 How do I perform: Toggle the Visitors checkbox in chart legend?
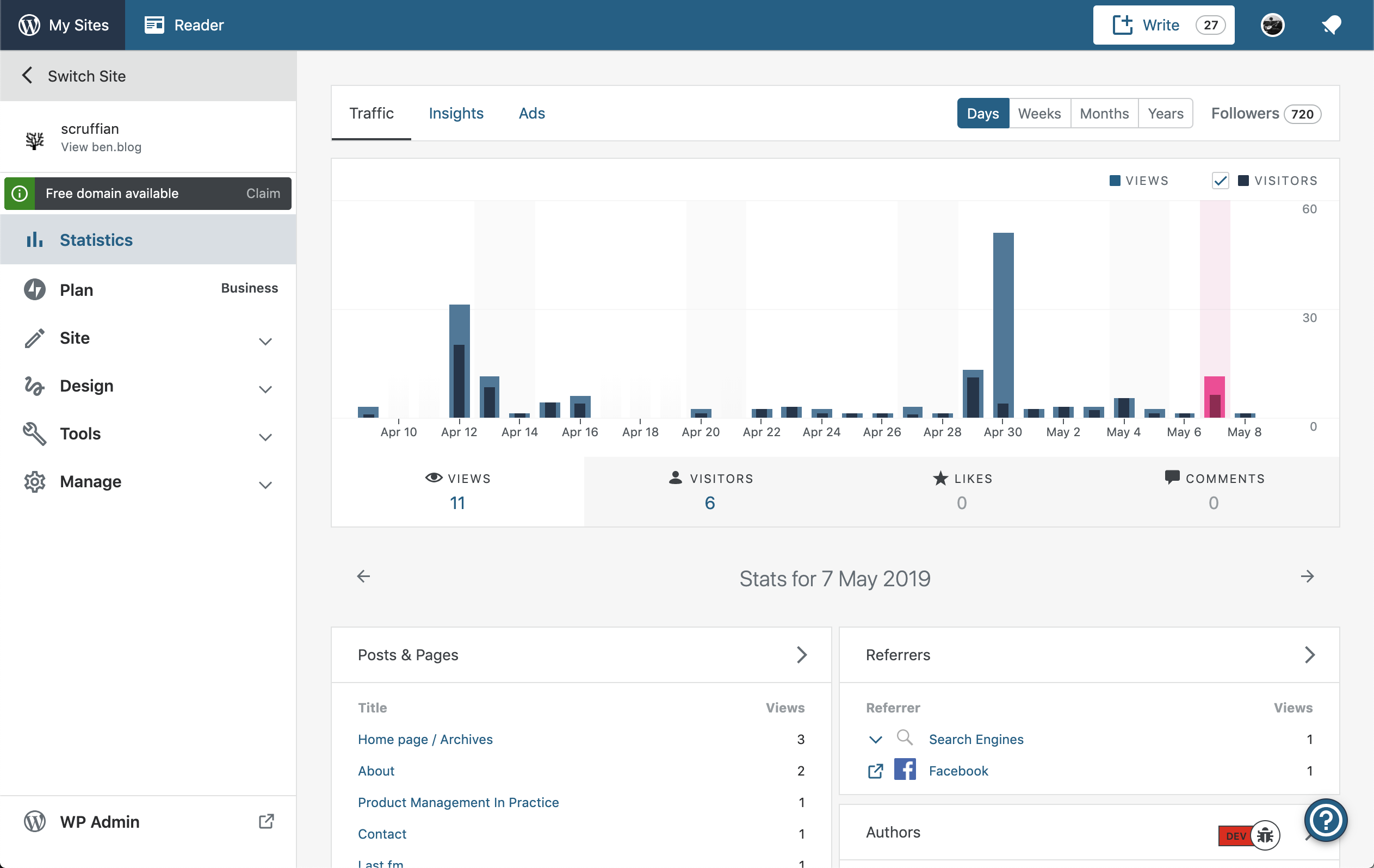(x=1220, y=181)
